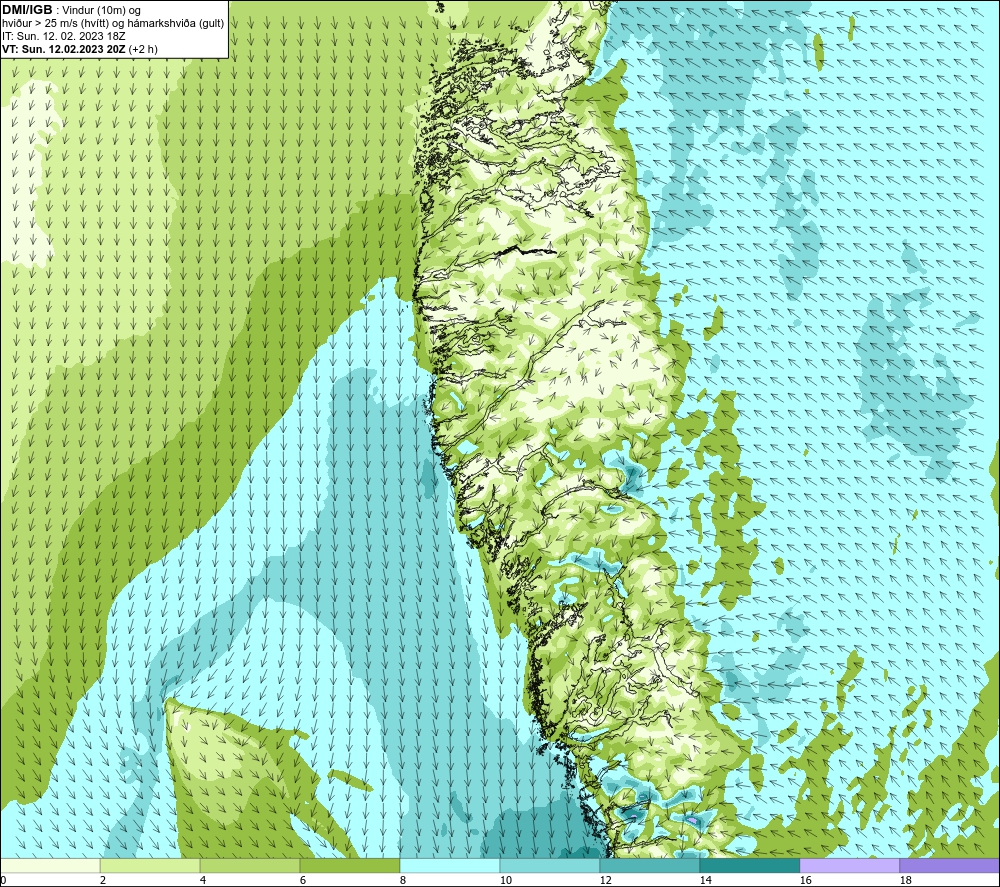Select the light cyan 8–10 m/s scale swatch
Image resolution: width=1000 pixels, height=887 pixels.
tap(450, 865)
